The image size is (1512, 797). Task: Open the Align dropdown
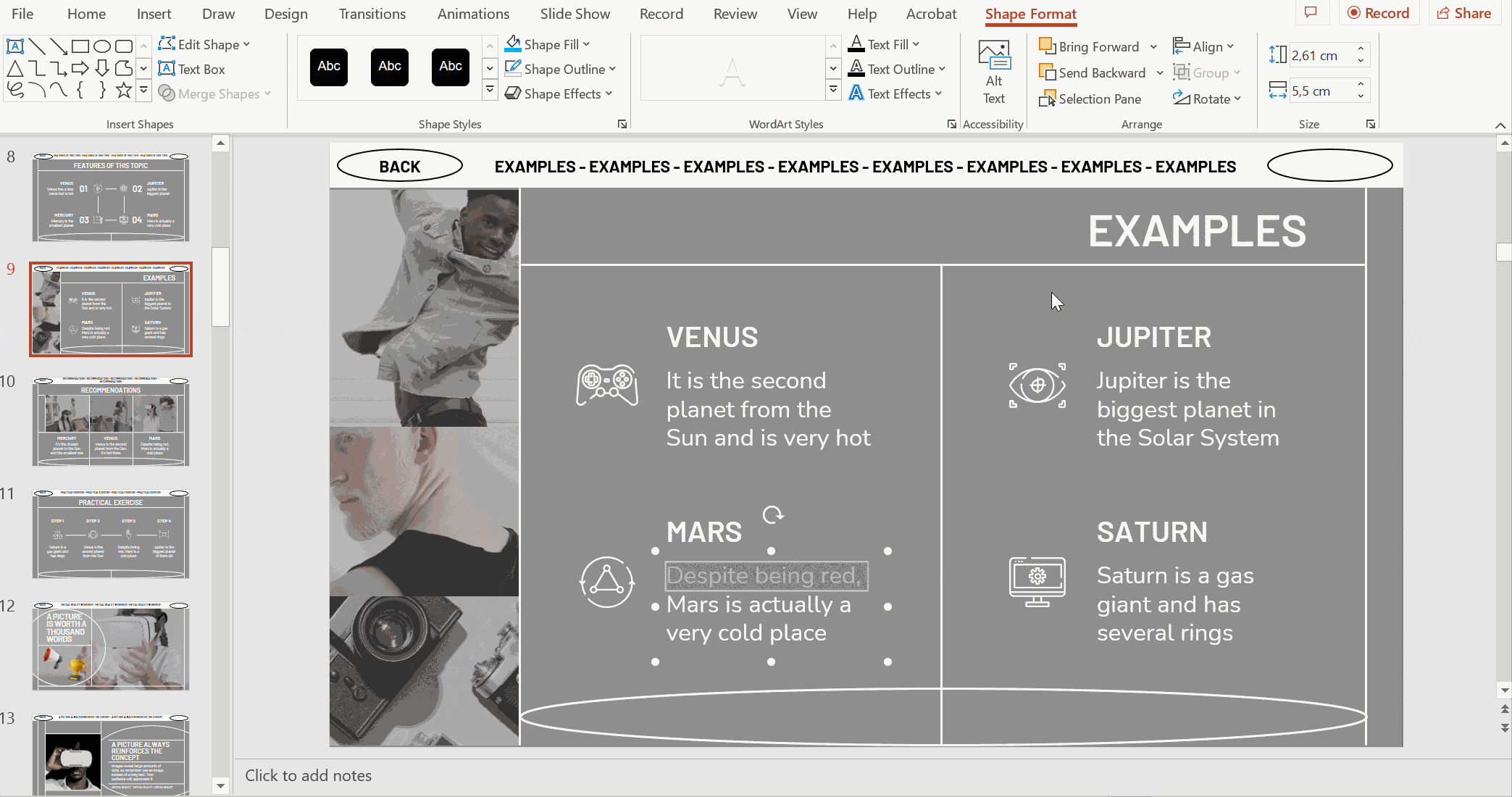pos(1203,47)
